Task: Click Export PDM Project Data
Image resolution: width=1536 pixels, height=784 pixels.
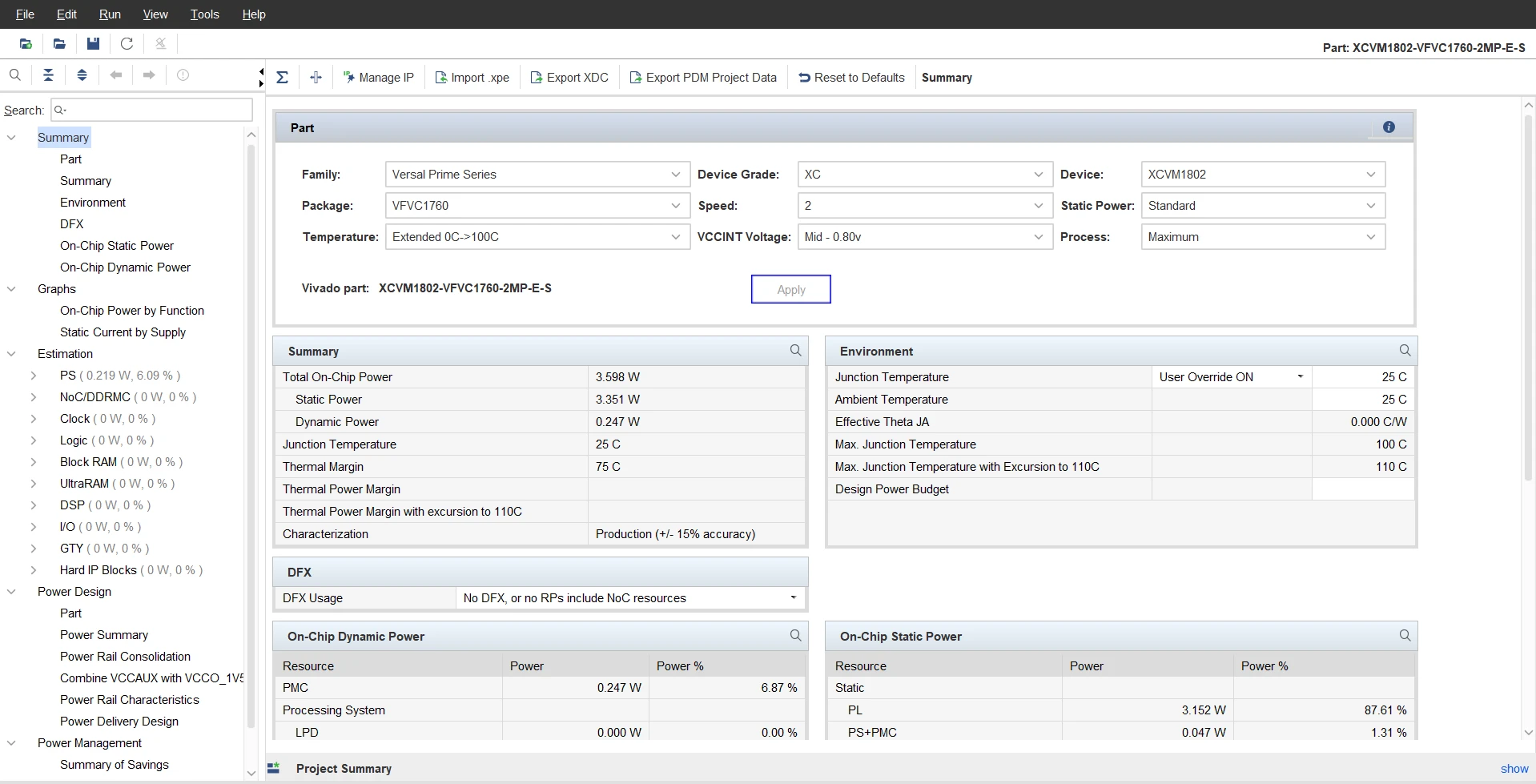Action: pyautogui.click(x=703, y=78)
